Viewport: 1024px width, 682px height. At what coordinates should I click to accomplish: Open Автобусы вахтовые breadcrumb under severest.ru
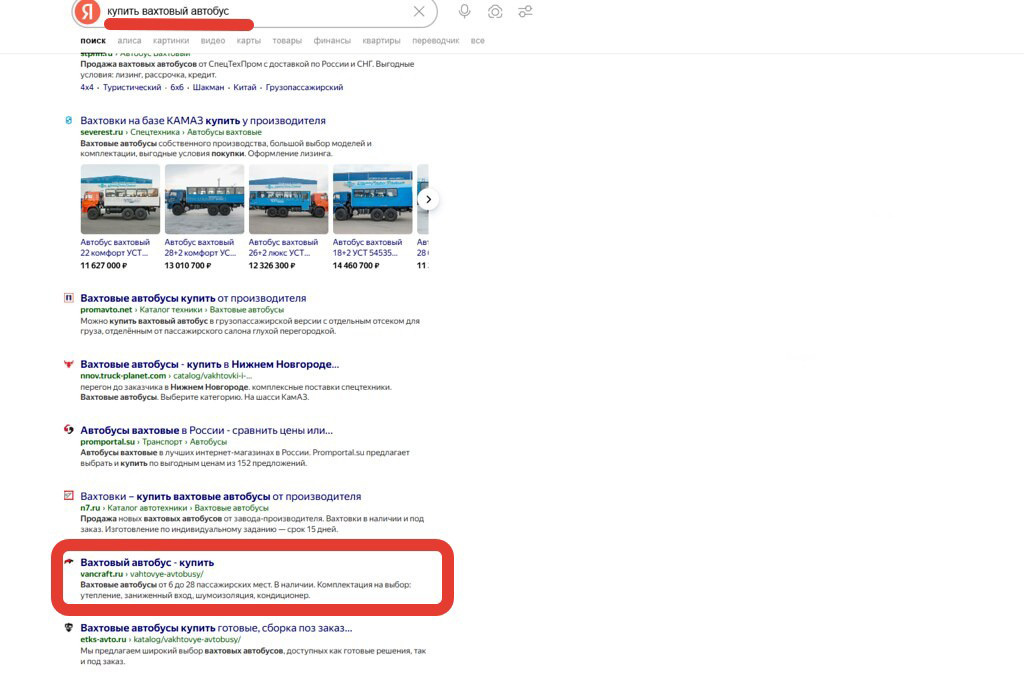tap(224, 132)
